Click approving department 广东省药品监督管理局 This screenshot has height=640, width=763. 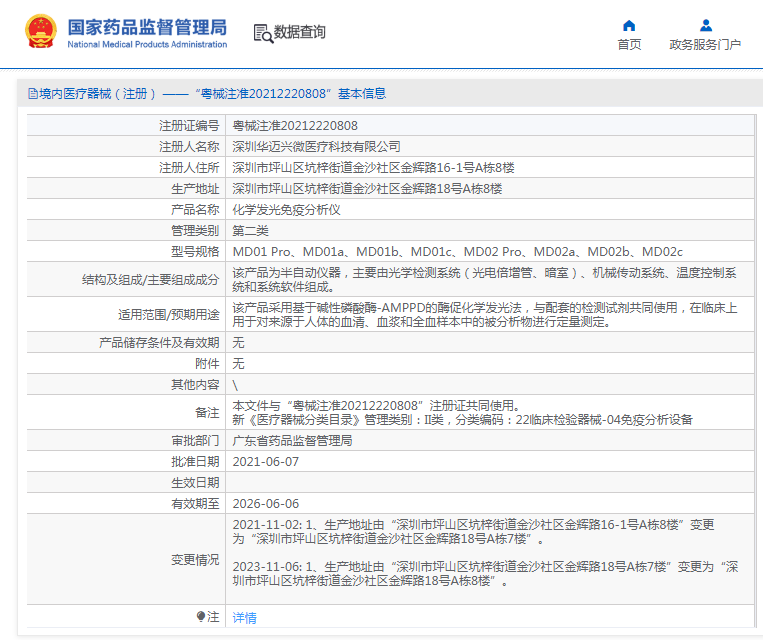[292, 441]
